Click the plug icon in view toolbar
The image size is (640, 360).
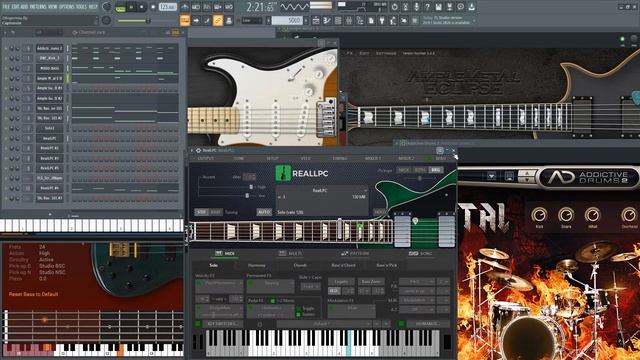[x=382, y=20]
